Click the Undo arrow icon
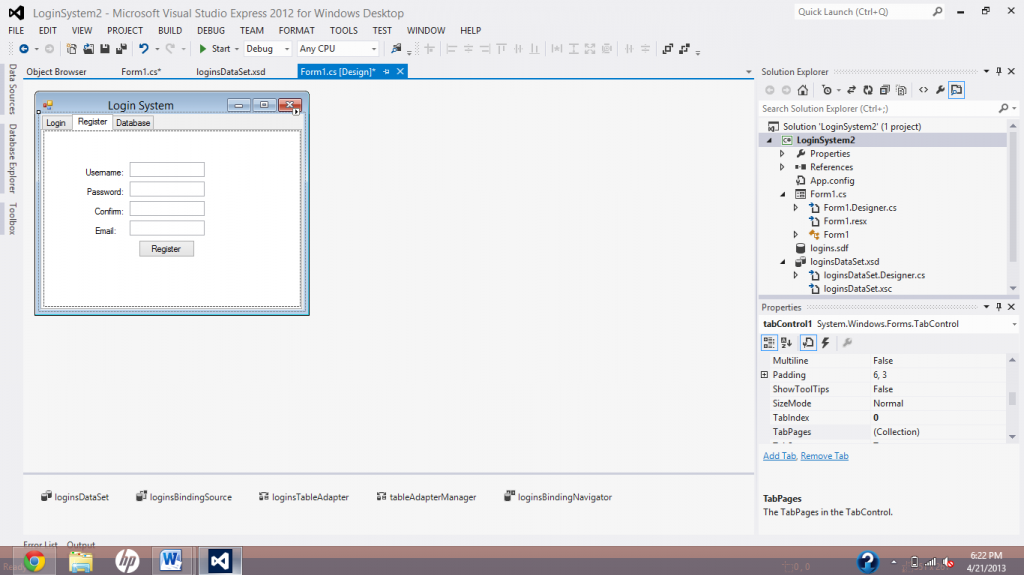Viewport: 1024px width, 575px height. coord(144,49)
